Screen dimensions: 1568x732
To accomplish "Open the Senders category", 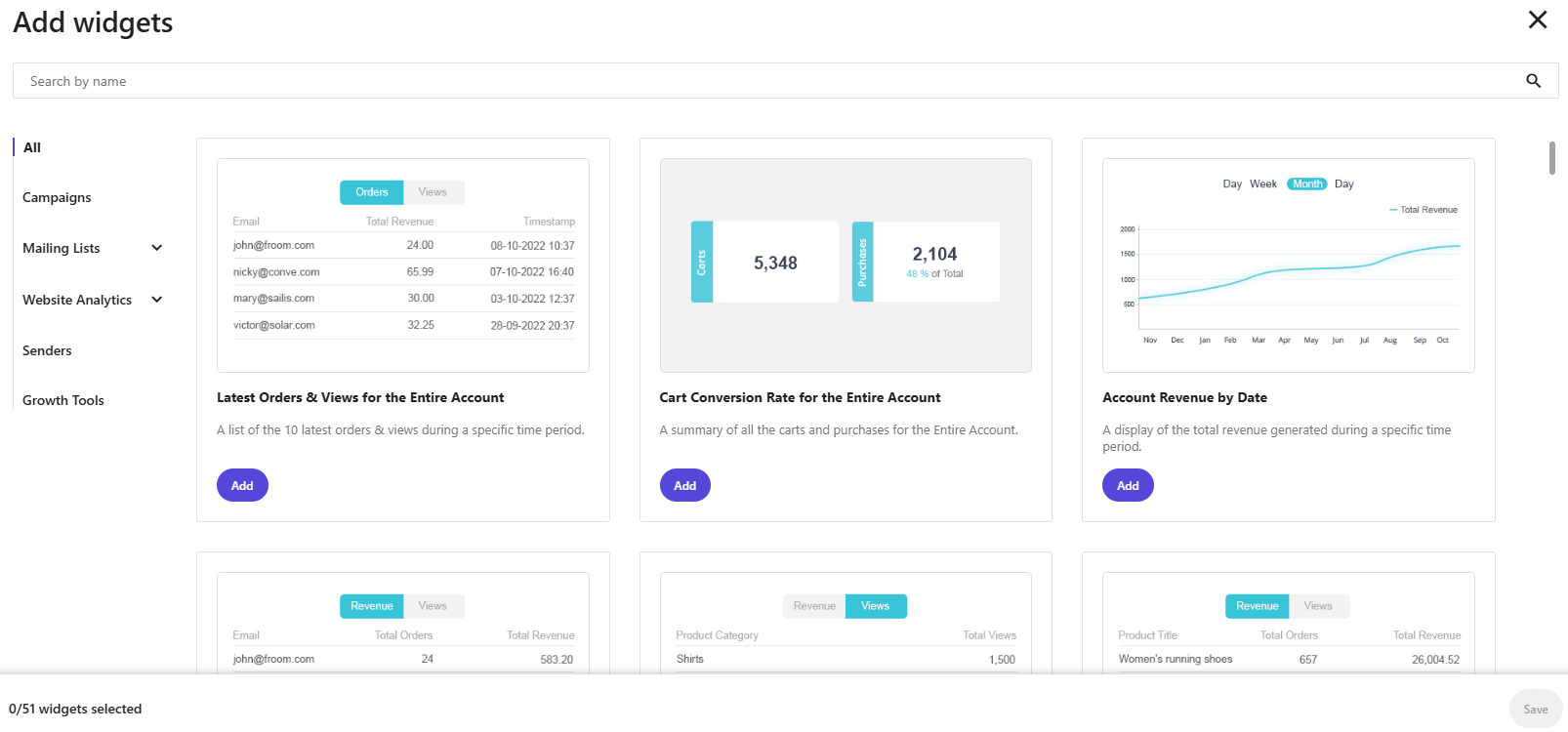I will 47,350.
